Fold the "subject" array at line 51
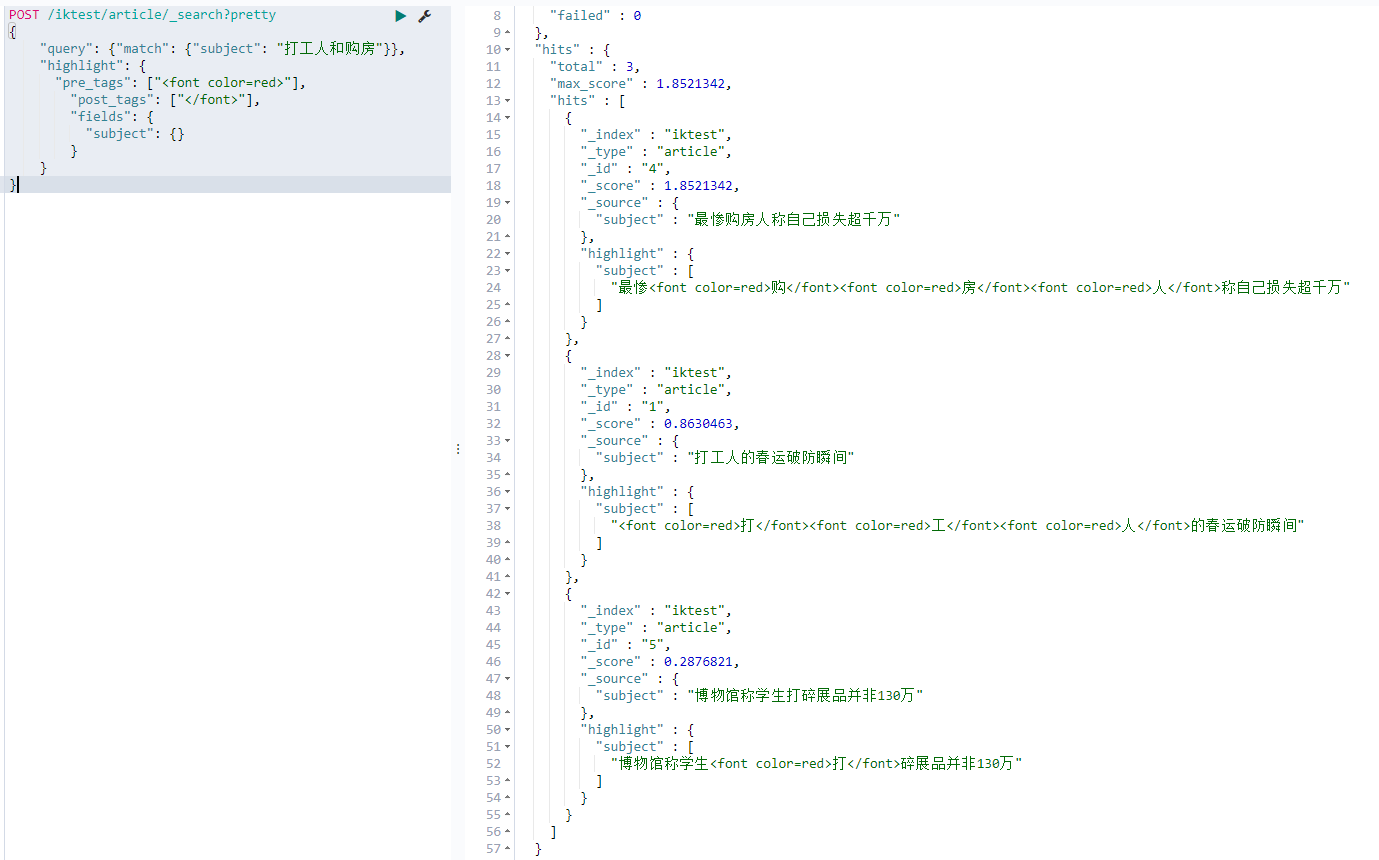This screenshot has height=860, width=1379. pyautogui.click(x=507, y=747)
